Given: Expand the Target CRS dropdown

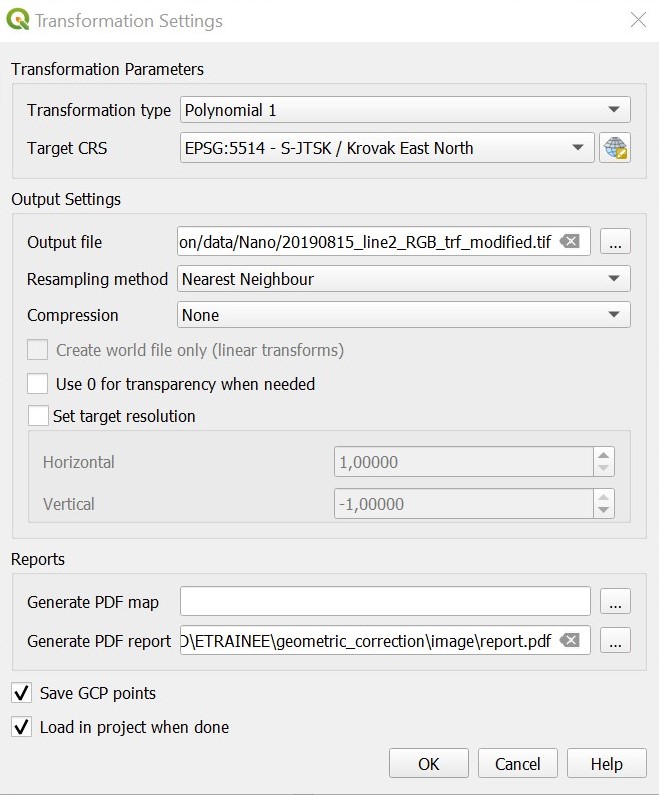Looking at the screenshot, I should (386, 148).
